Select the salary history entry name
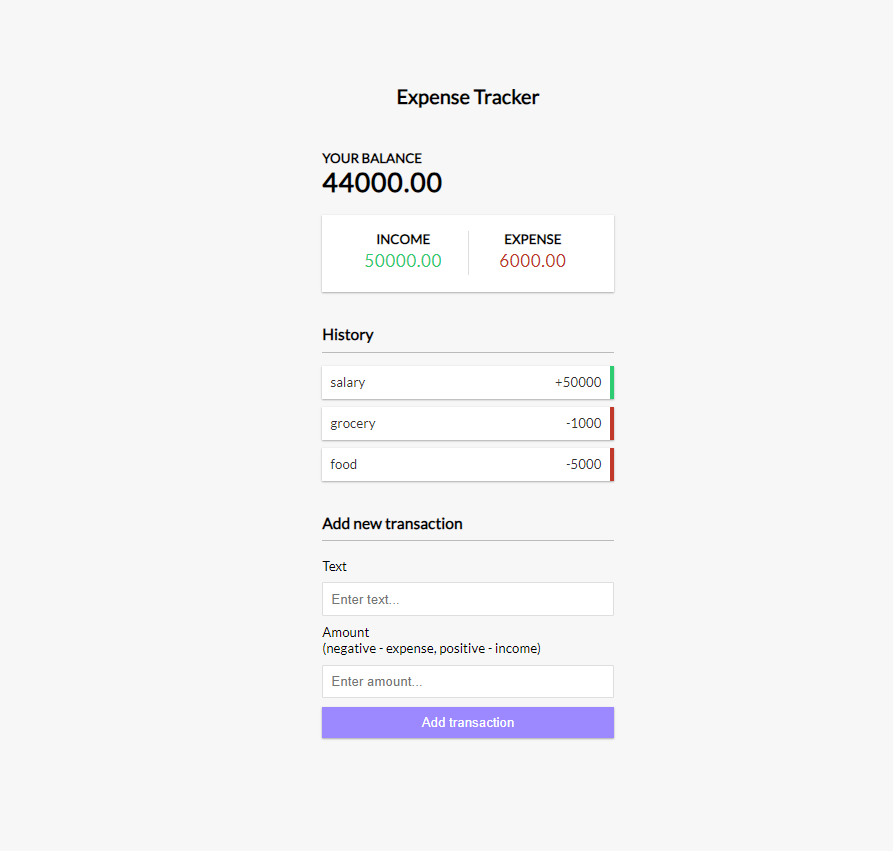This screenshot has width=893, height=851. (x=348, y=382)
